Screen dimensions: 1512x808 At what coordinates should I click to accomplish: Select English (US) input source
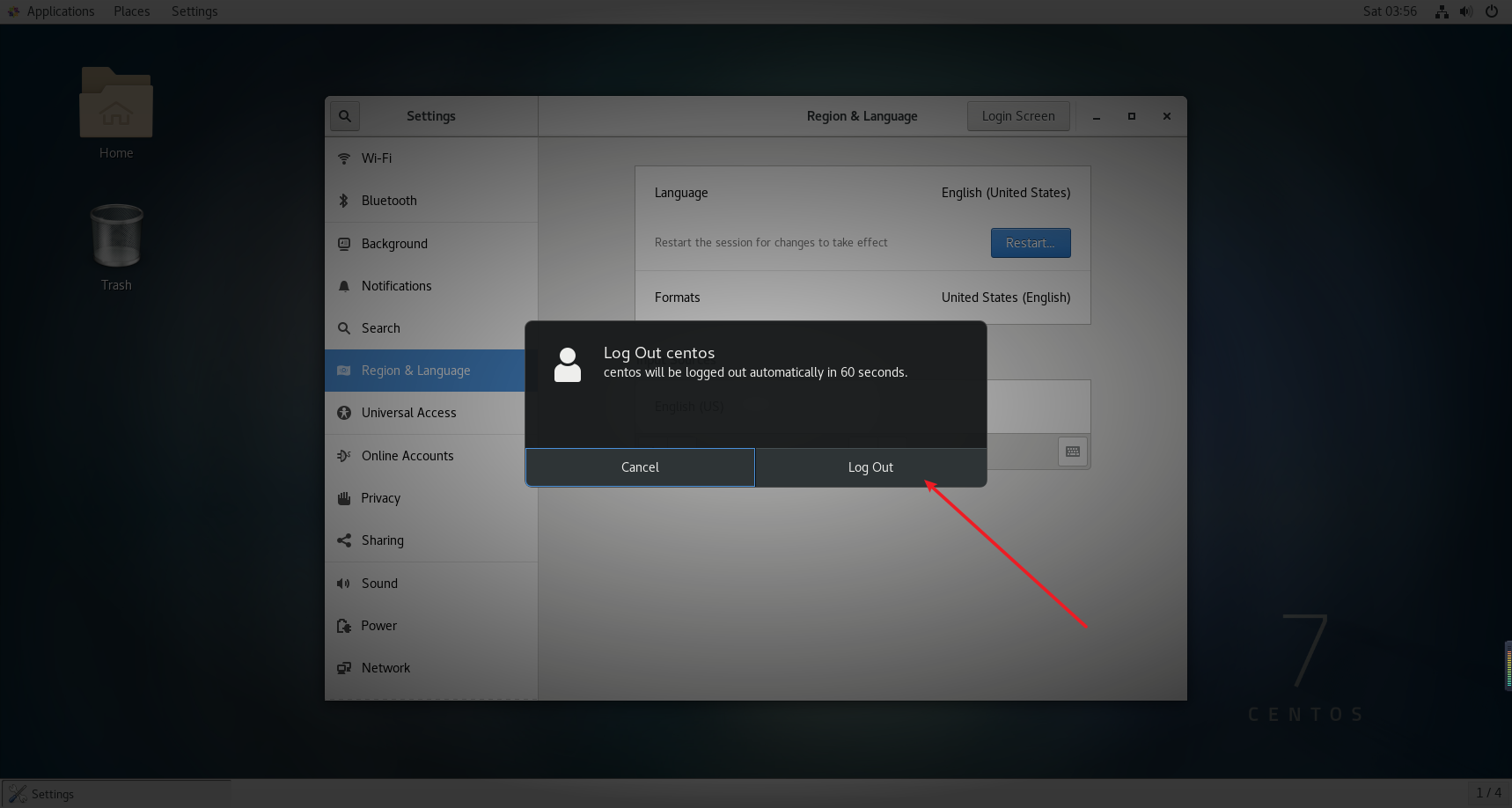pos(688,407)
